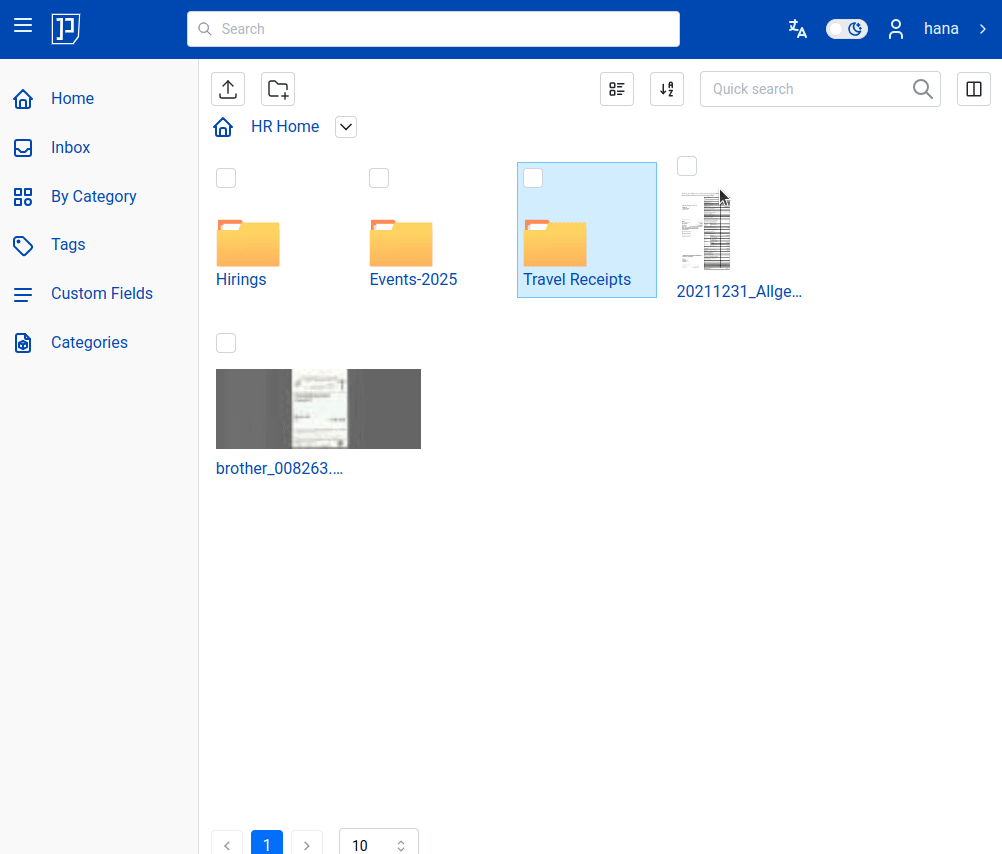Image resolution: width=1002 pixels, height=854 pixels.
Task: Click the new folder icon
Action: [278, 89]
